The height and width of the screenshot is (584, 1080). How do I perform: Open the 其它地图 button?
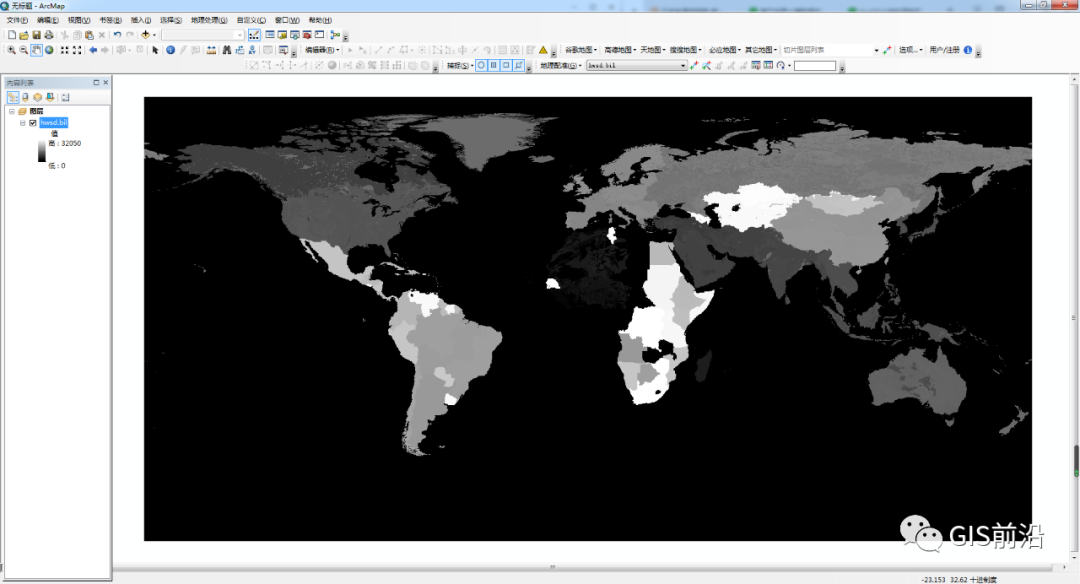tap(760, 50)
